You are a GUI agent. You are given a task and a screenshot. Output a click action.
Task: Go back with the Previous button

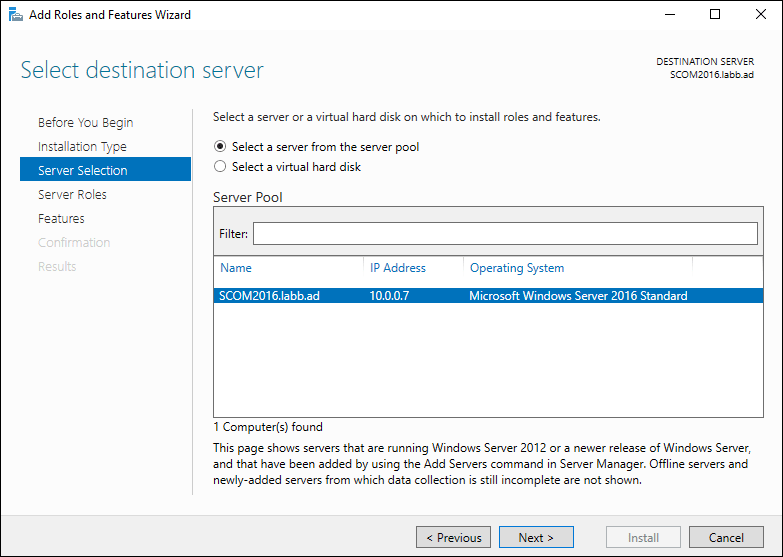tap(453, 537)
